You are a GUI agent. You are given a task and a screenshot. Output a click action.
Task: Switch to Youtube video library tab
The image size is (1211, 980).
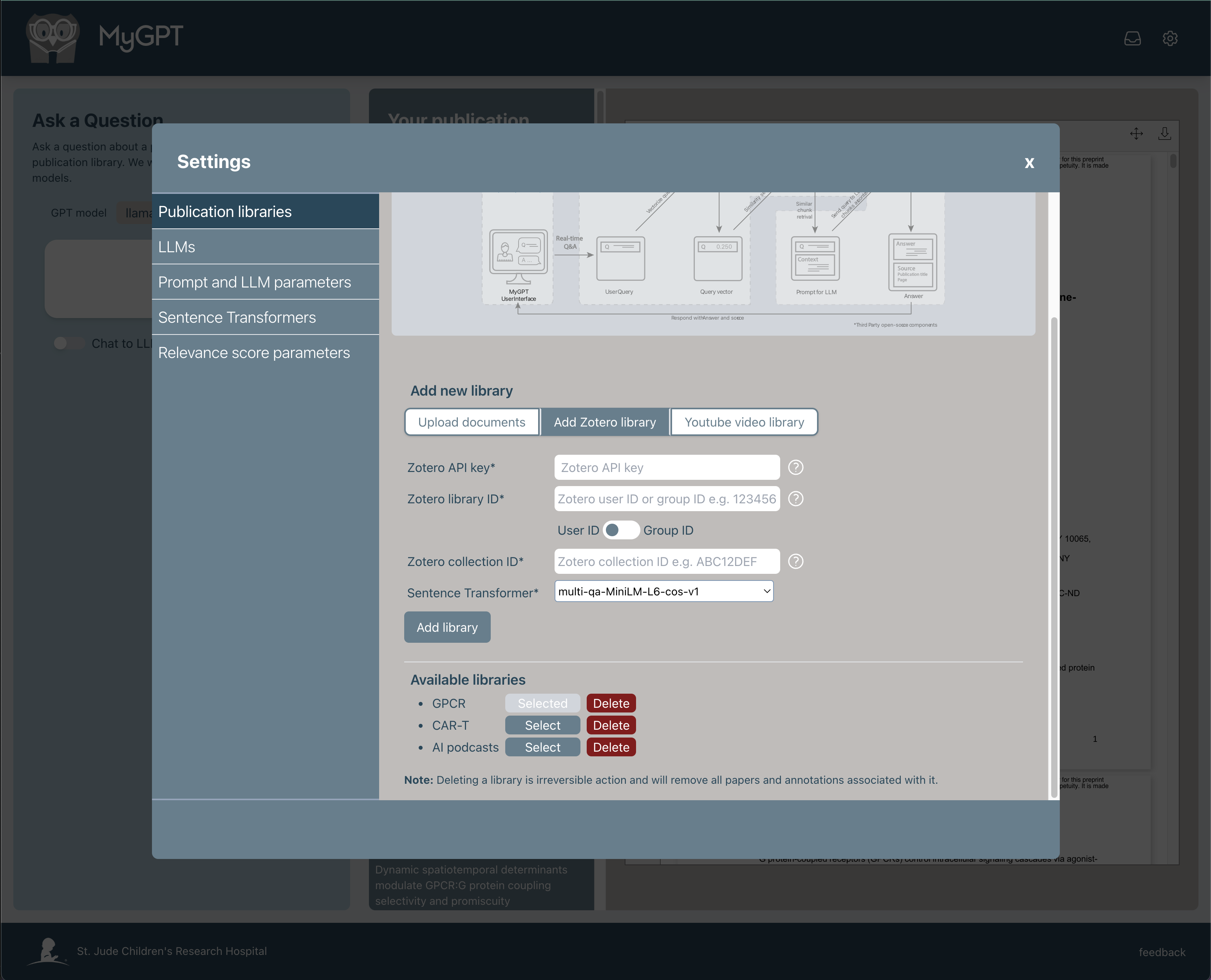pyautogui.click(x=743, y=422)
